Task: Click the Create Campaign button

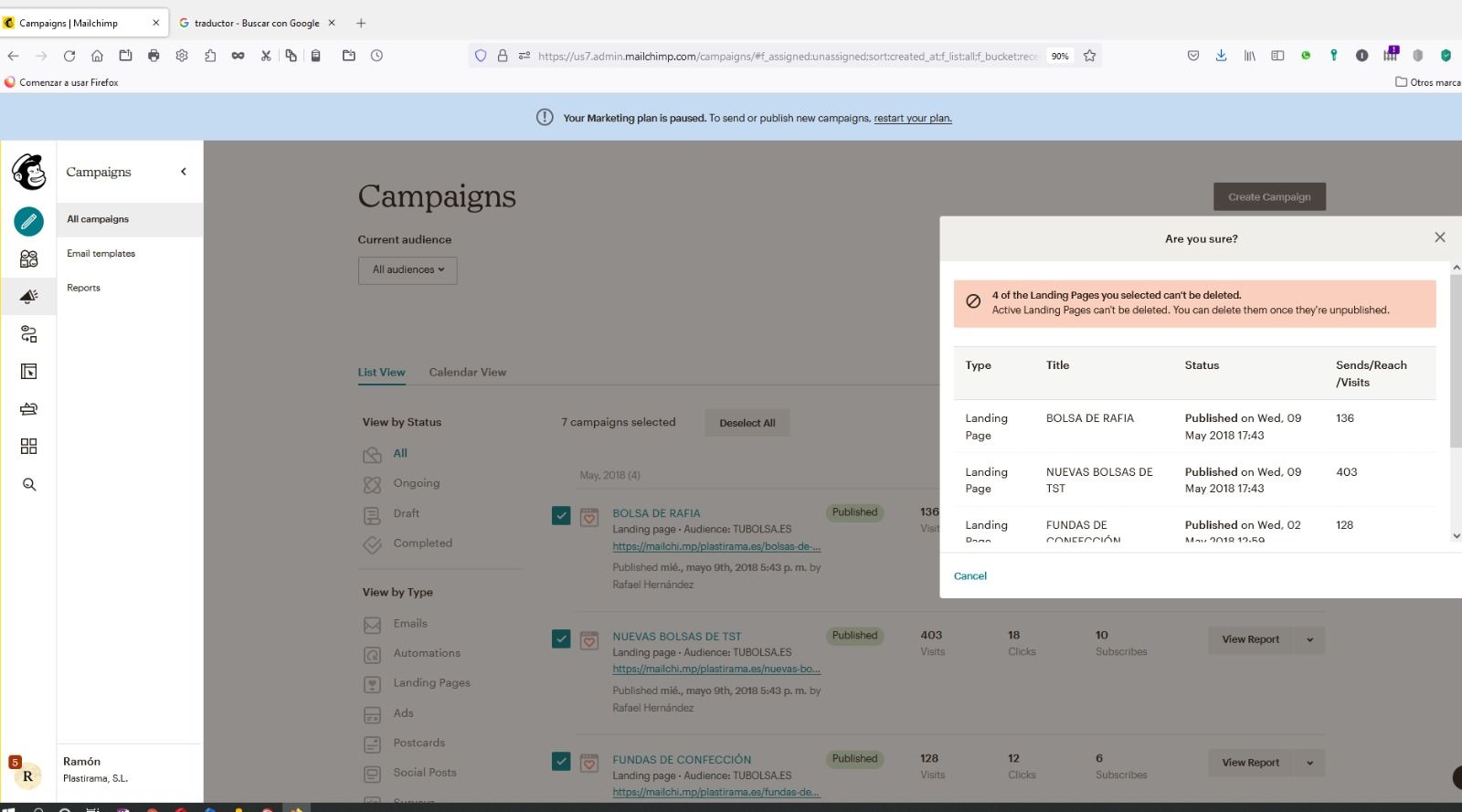Action: pyautogui.click(x=1269, y=196)
